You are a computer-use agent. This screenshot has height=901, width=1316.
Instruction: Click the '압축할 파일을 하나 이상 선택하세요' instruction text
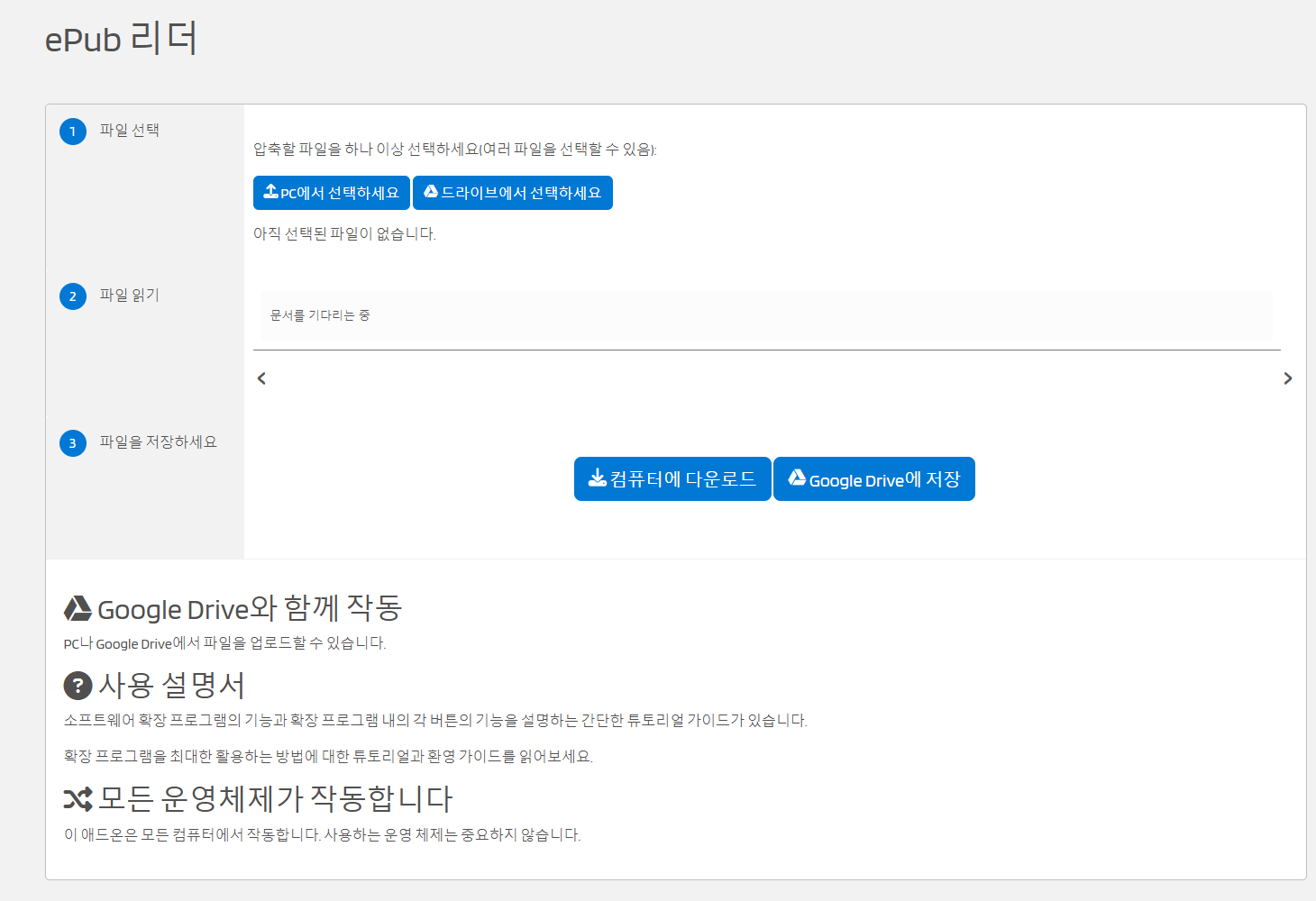coord(455,150)
